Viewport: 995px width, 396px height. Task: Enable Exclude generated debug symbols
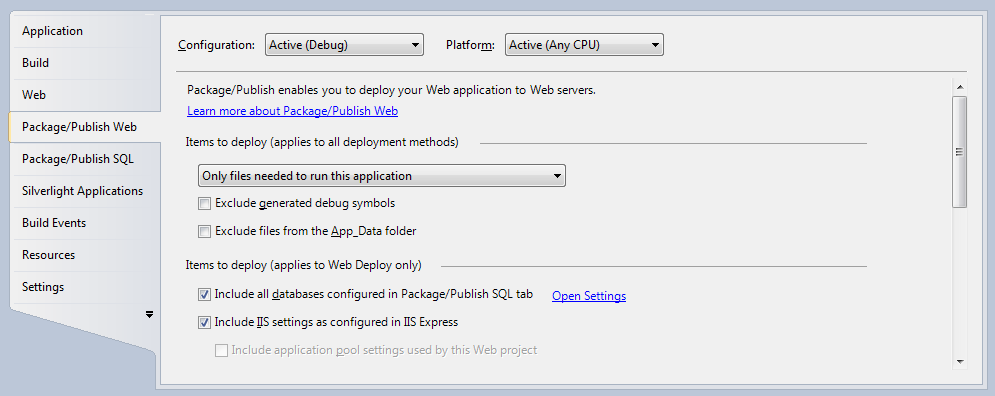tap(204, 204)
